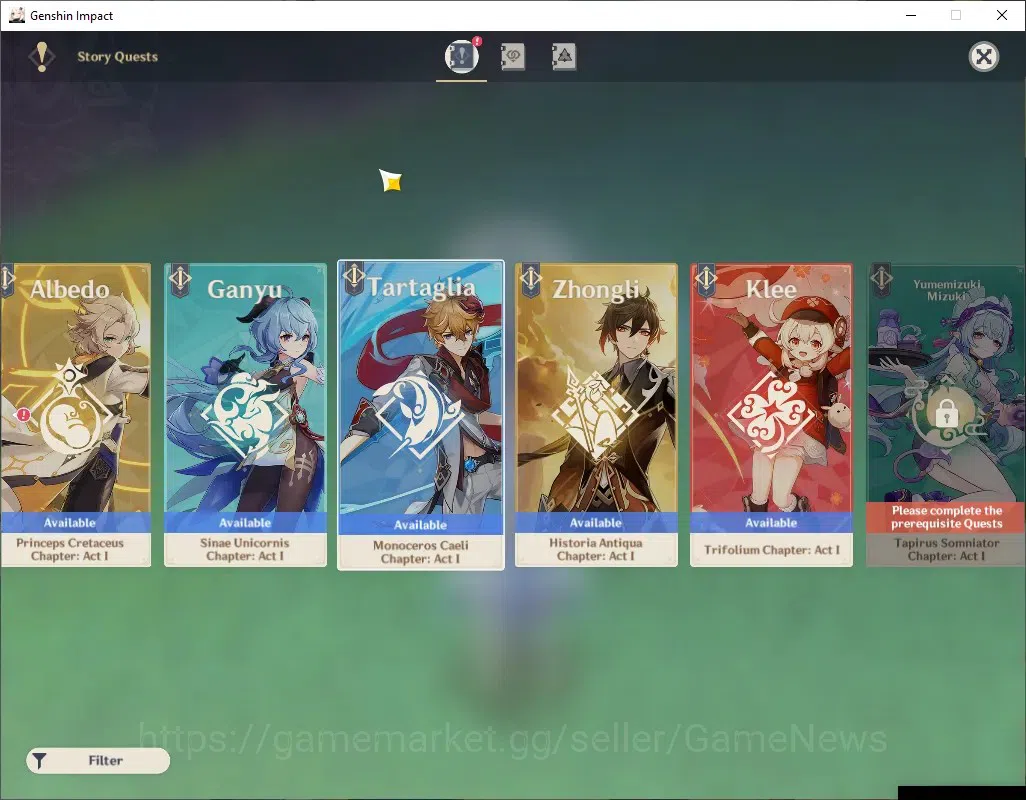This screenshot has width=1026, height=800.
Task: Close the Genshin Impact window
Action: pos(1002,15)
